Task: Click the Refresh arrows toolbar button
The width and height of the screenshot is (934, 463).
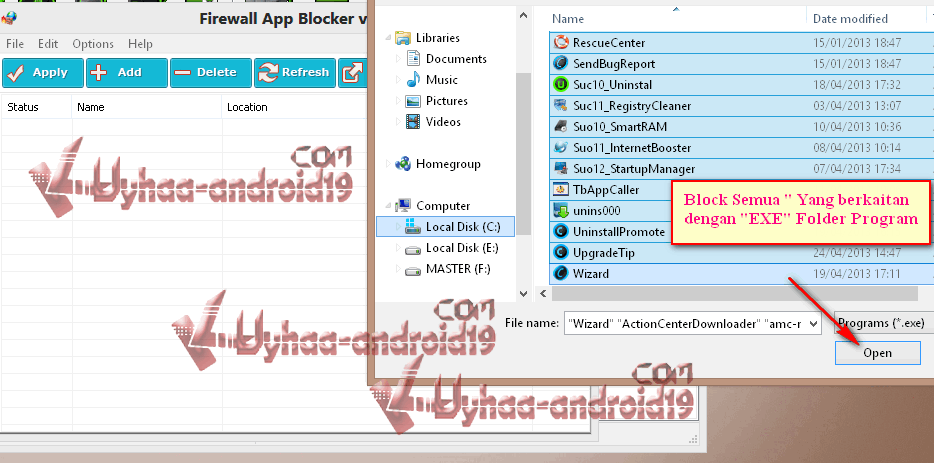Action: click(294, 72)
